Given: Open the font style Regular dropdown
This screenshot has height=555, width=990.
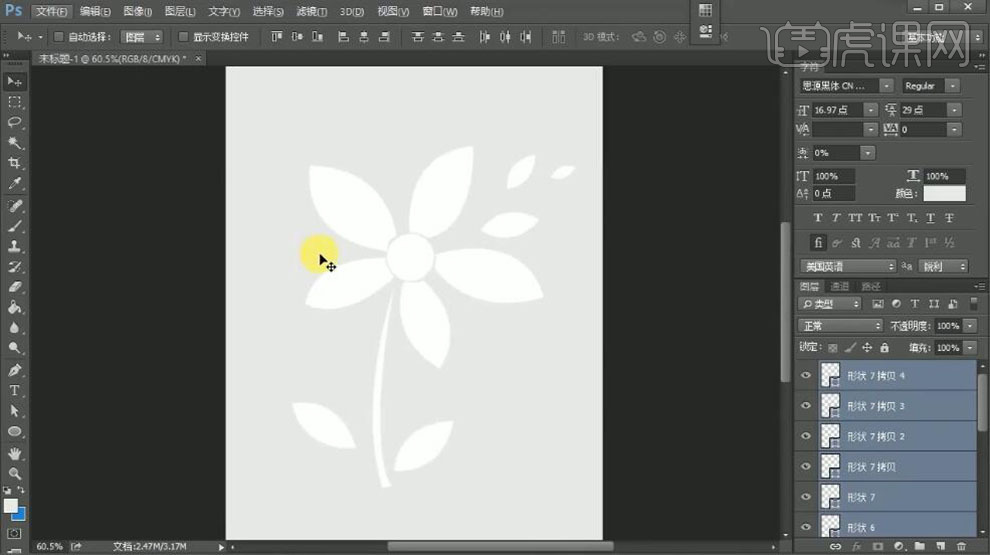Looking at the screenshot, I should pos(930,86).
